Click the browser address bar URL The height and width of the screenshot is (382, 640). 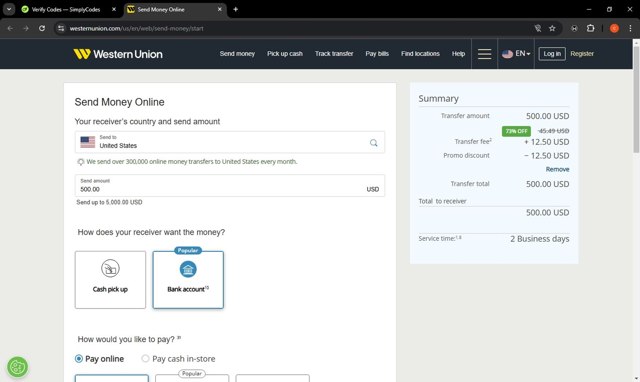(136, 28)
